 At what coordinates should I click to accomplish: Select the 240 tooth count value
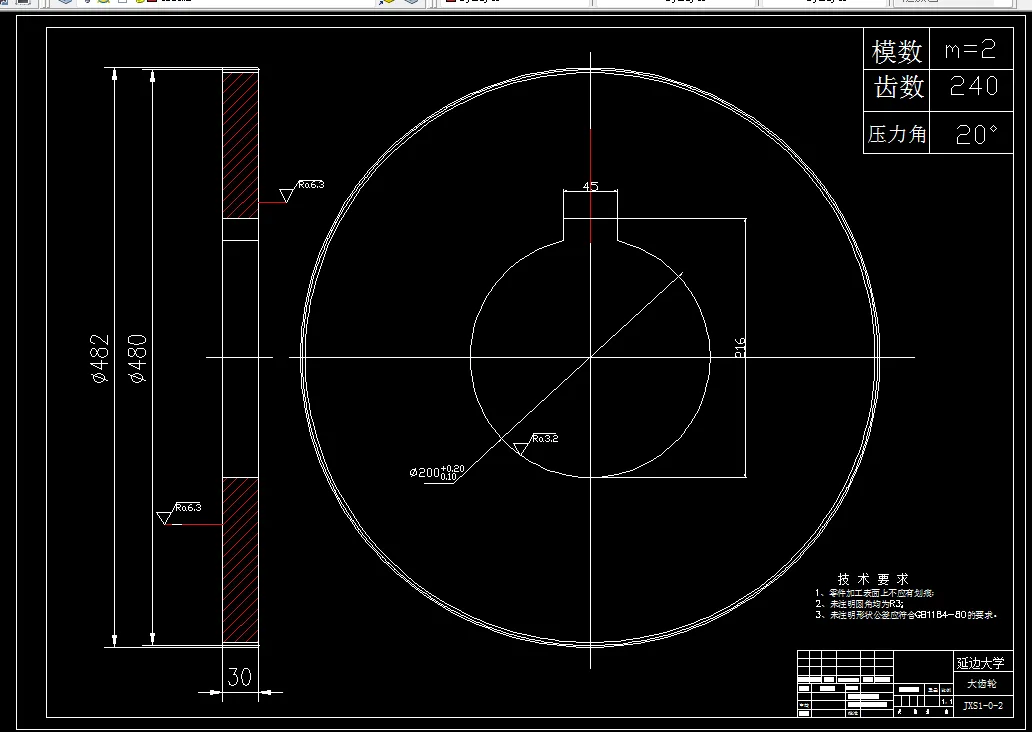tap(973, 86)
